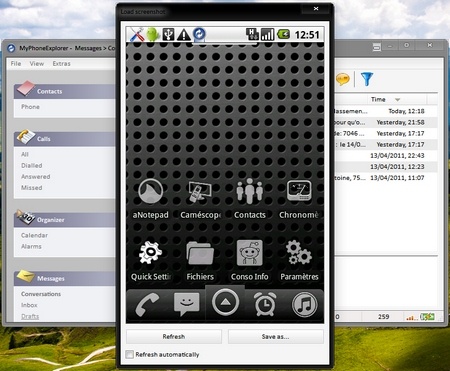Tap the alarm clock dock icon

265,304
